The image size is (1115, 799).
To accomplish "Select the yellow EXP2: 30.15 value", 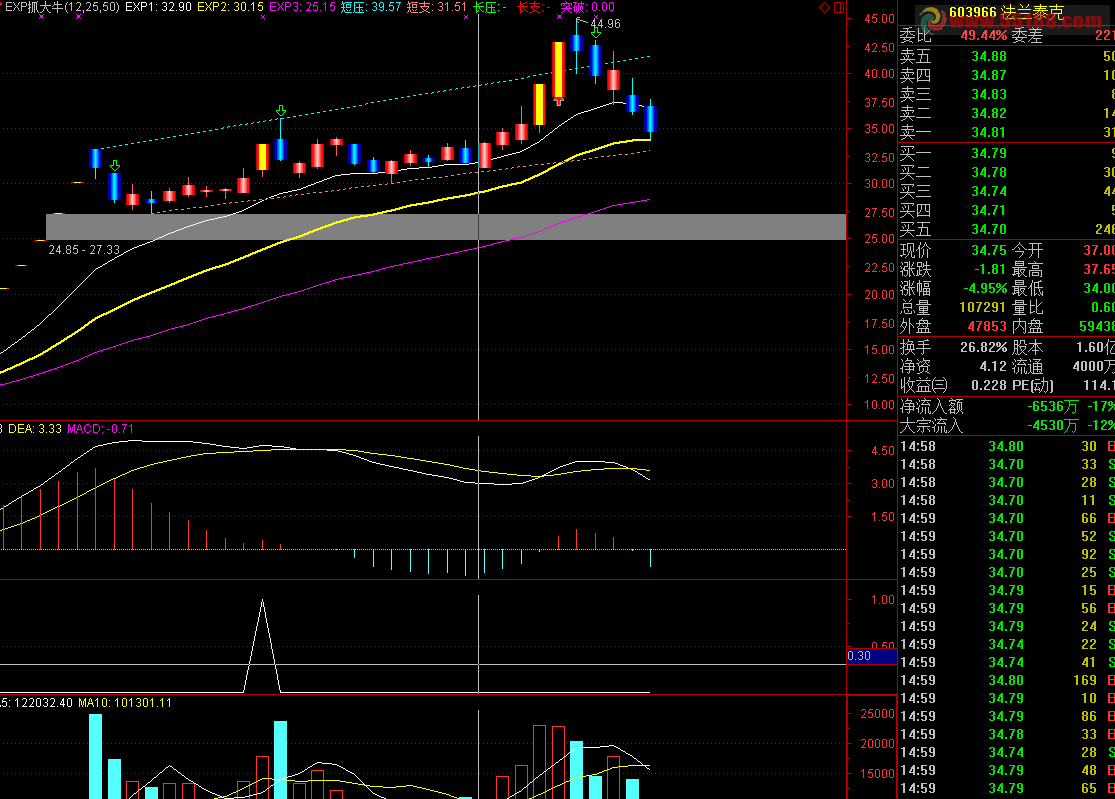I will tap(230, 7).
